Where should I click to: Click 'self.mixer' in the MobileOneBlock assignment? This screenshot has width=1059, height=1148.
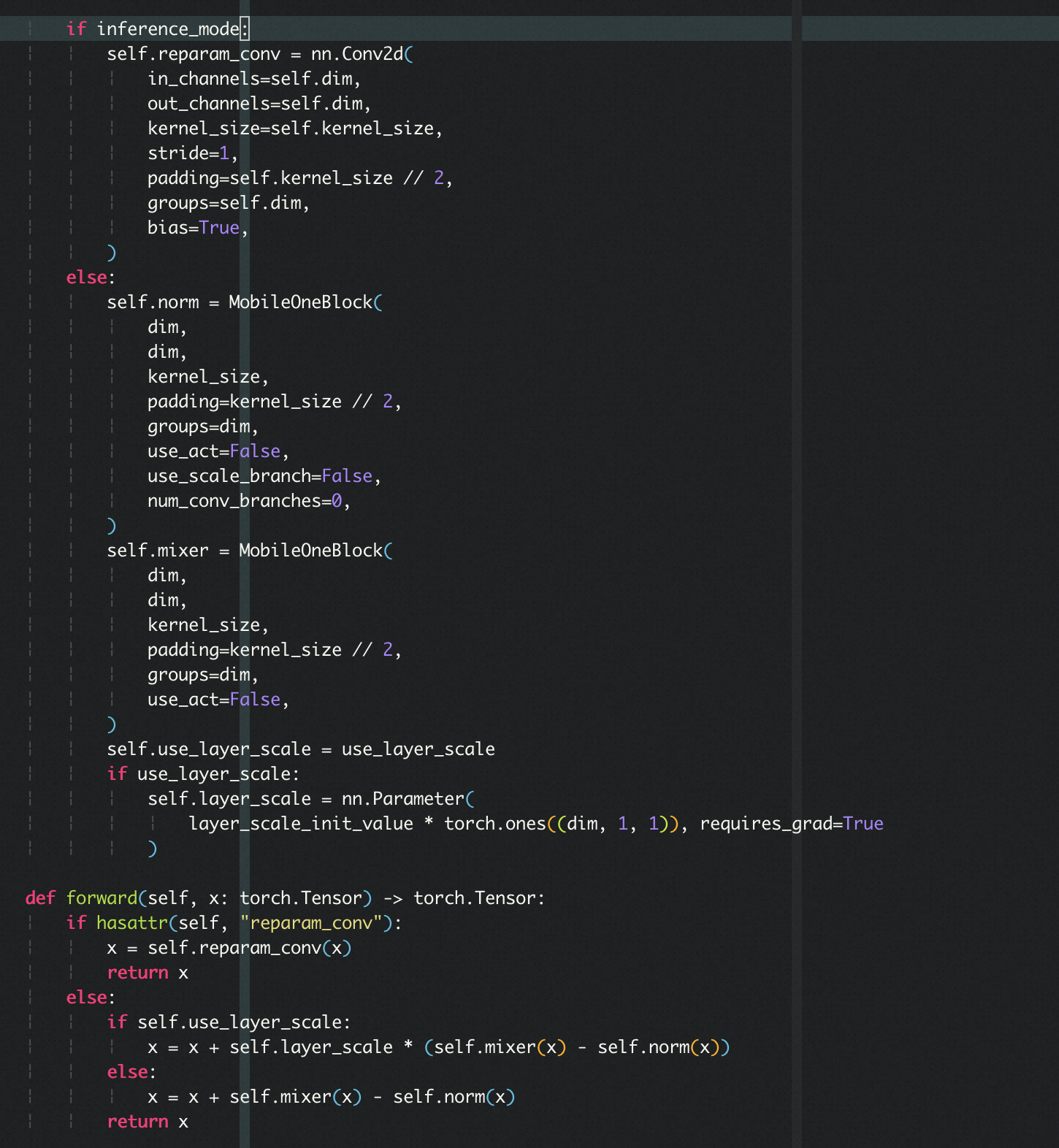[158, 551]
